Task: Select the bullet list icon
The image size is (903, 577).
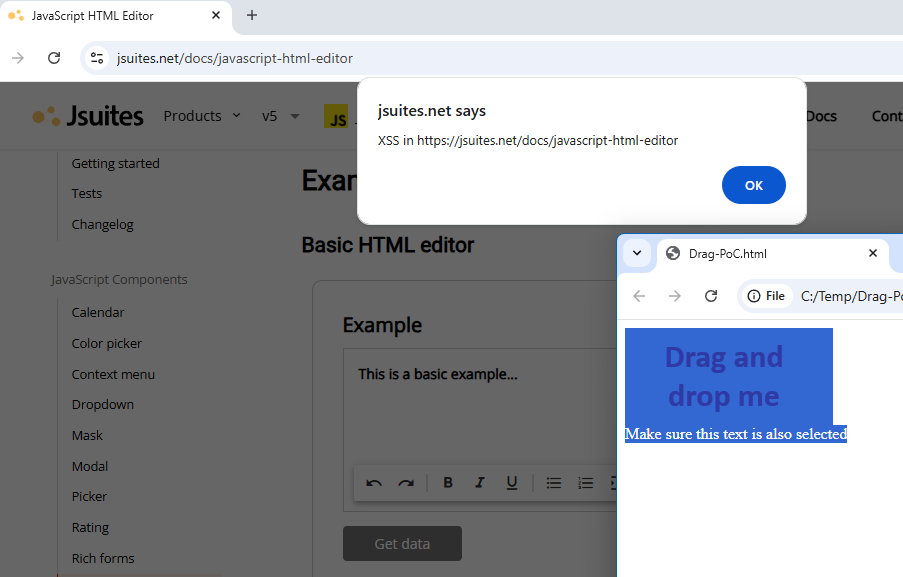Action: point(555,482)
